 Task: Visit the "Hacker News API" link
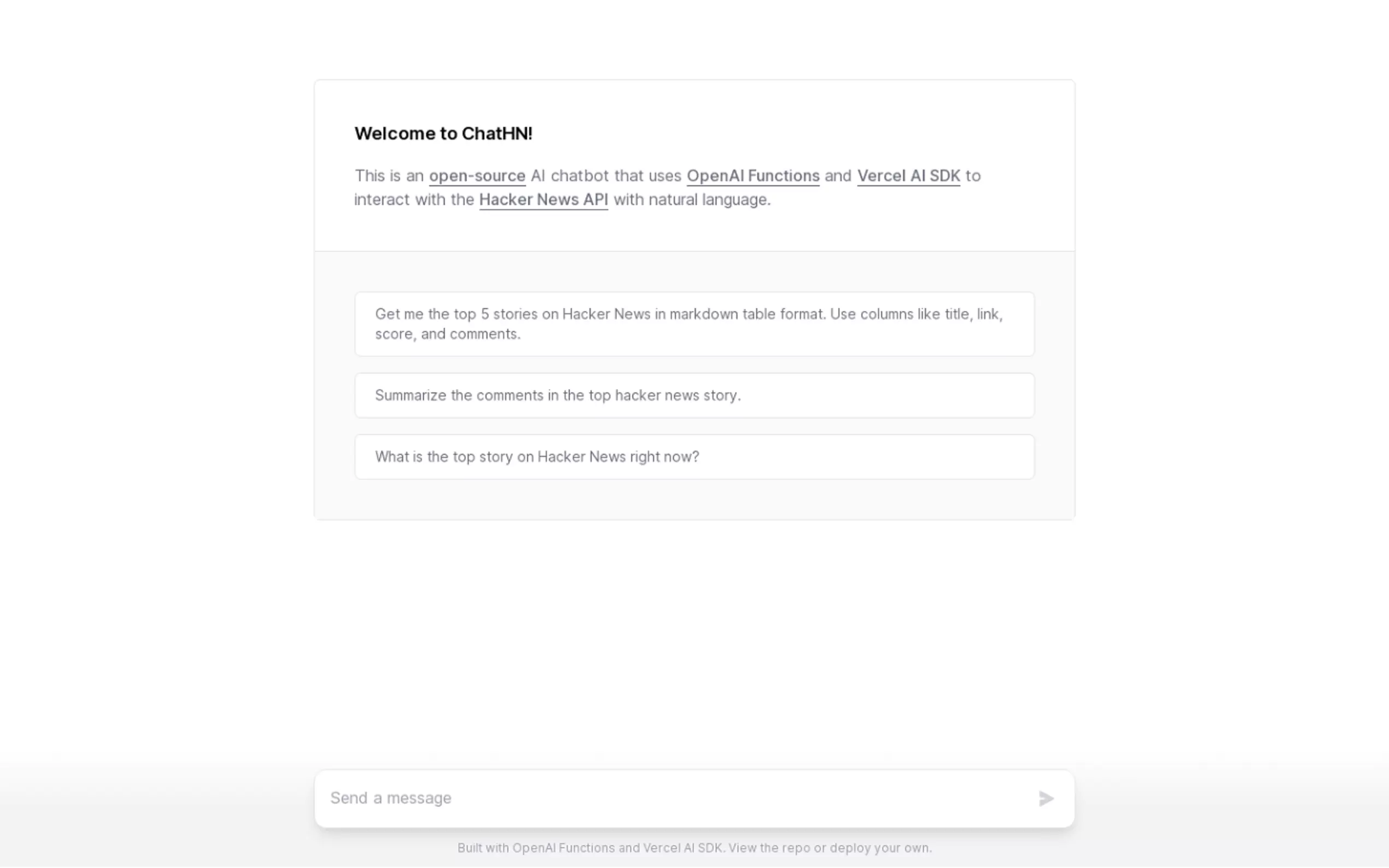point(543,200)
